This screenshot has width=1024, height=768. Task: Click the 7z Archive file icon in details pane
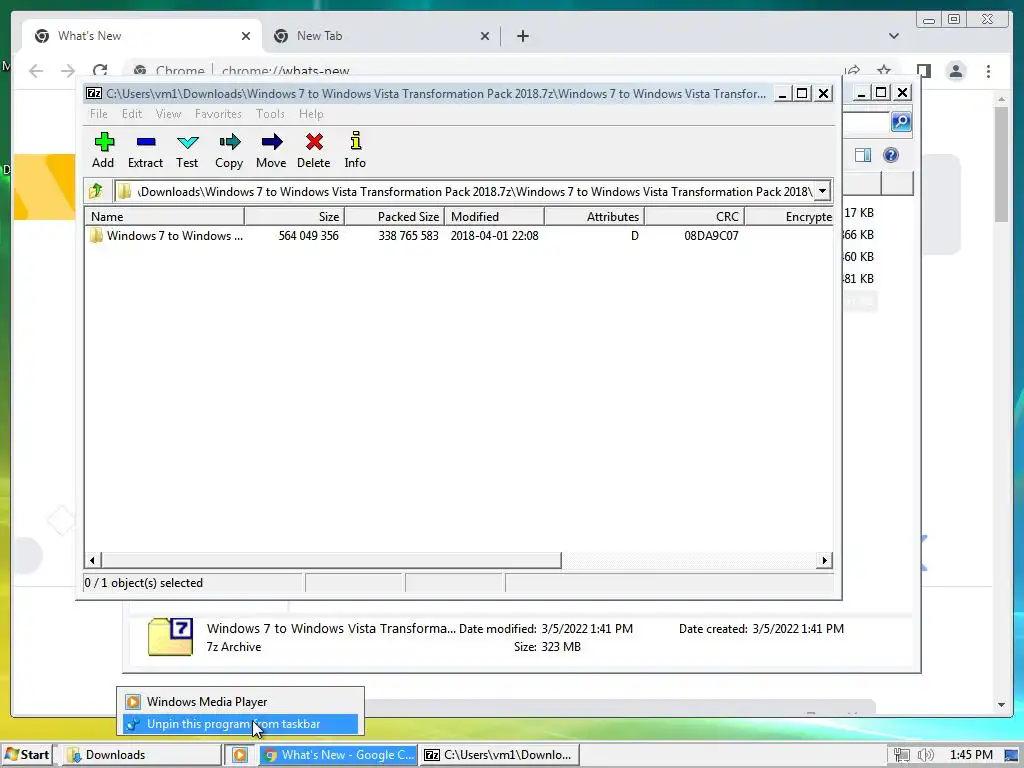tap(170, 637)
